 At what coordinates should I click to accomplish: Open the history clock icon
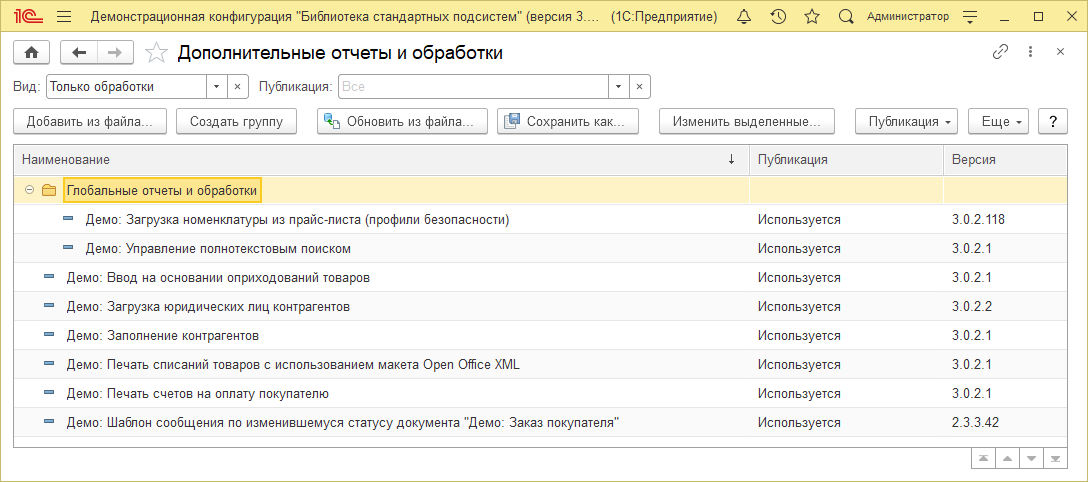click(x=778, y=17)
